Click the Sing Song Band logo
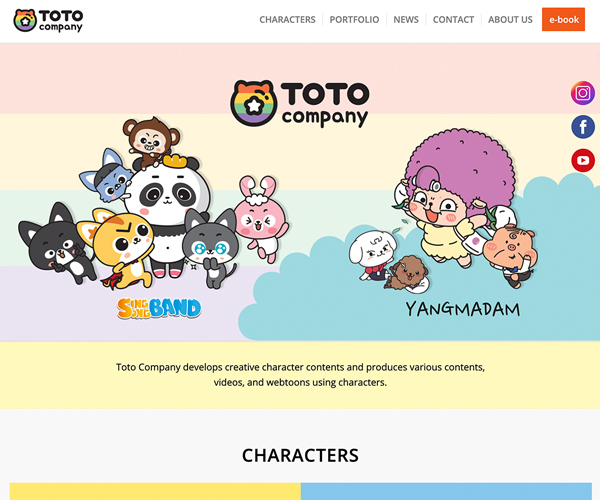This screenshot has width=600, height=500. pyautogui.click(x=159, y=308)
